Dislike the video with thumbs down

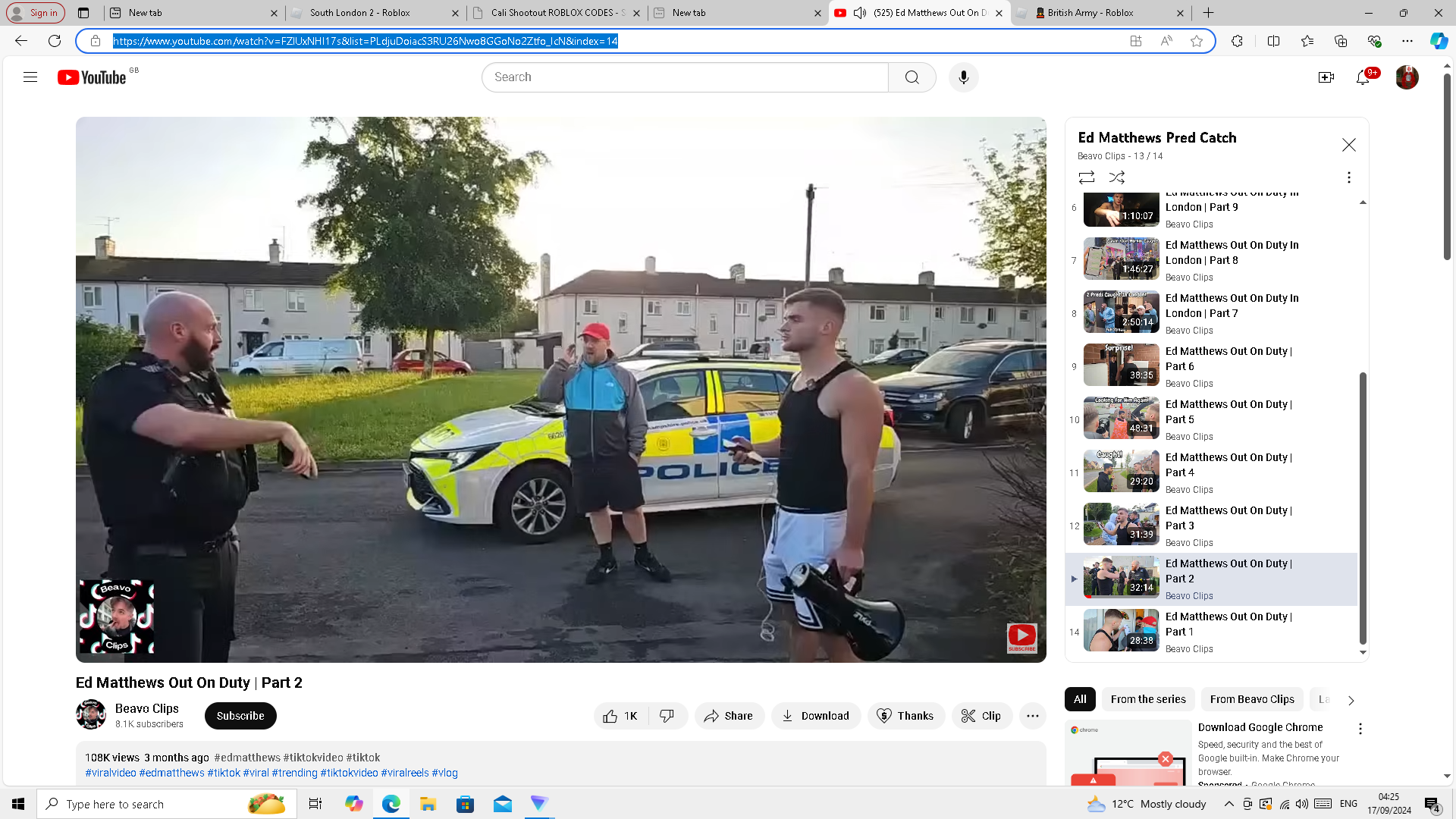pos(667,716)
